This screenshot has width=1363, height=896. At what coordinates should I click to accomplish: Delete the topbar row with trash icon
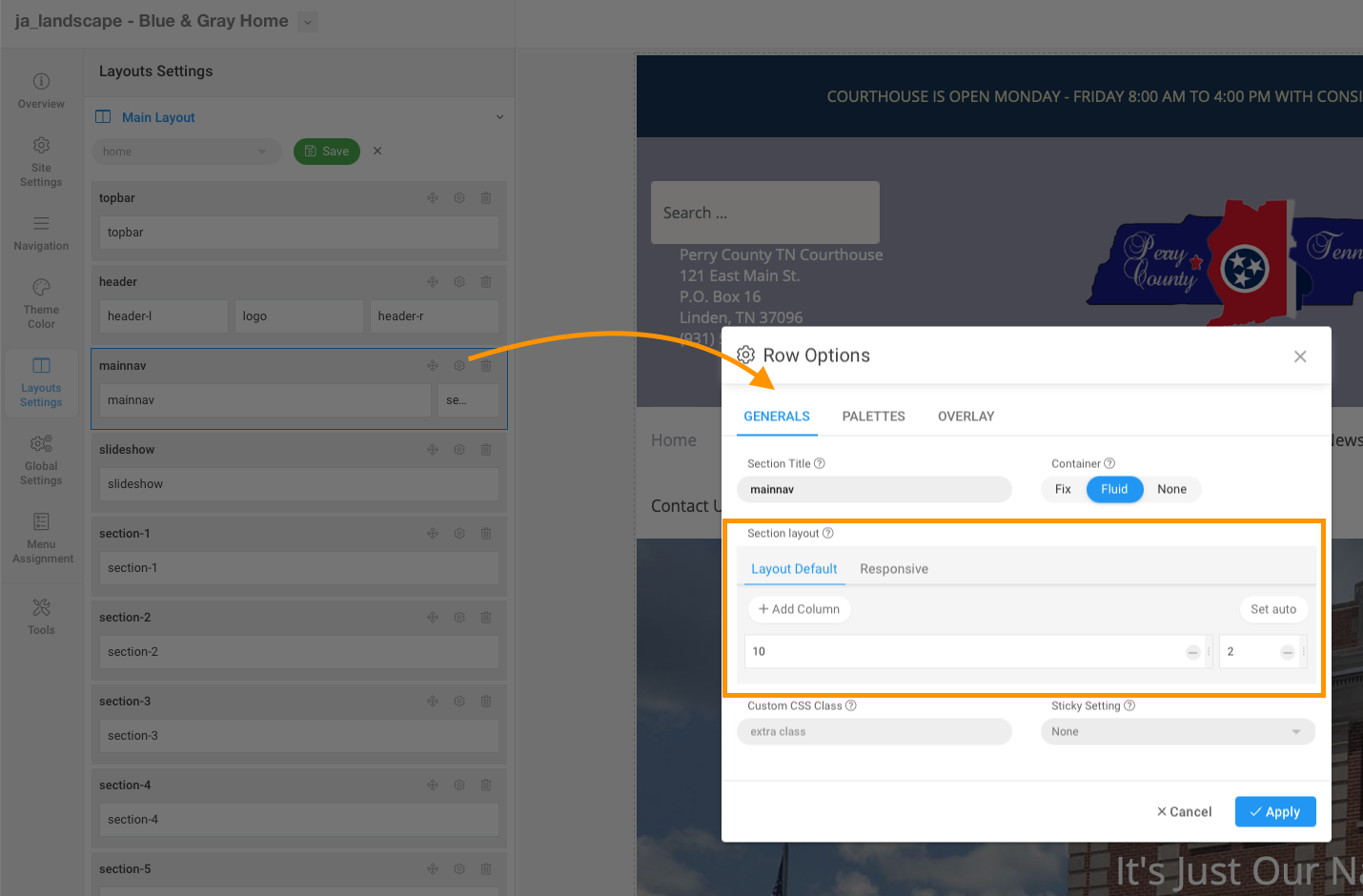pos(486,198)
